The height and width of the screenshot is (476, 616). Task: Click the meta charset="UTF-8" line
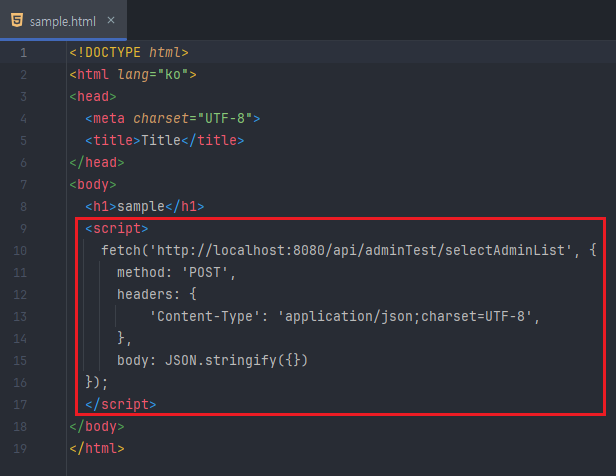pos(173,118)
